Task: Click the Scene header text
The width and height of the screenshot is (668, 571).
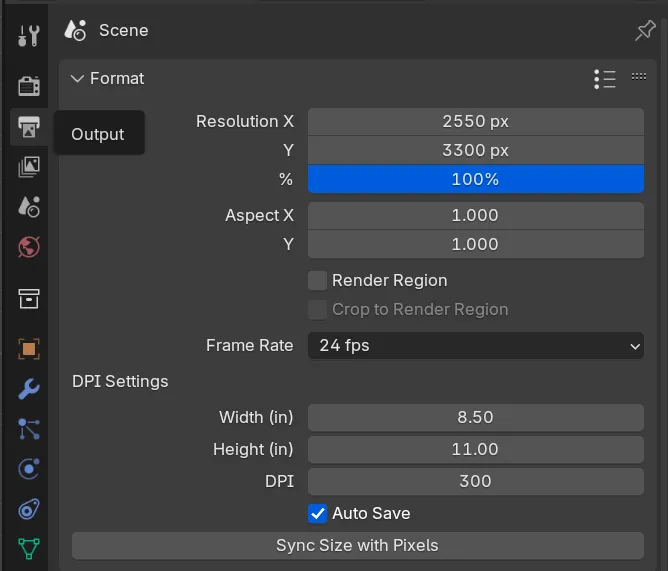Action: coord(124,31)
